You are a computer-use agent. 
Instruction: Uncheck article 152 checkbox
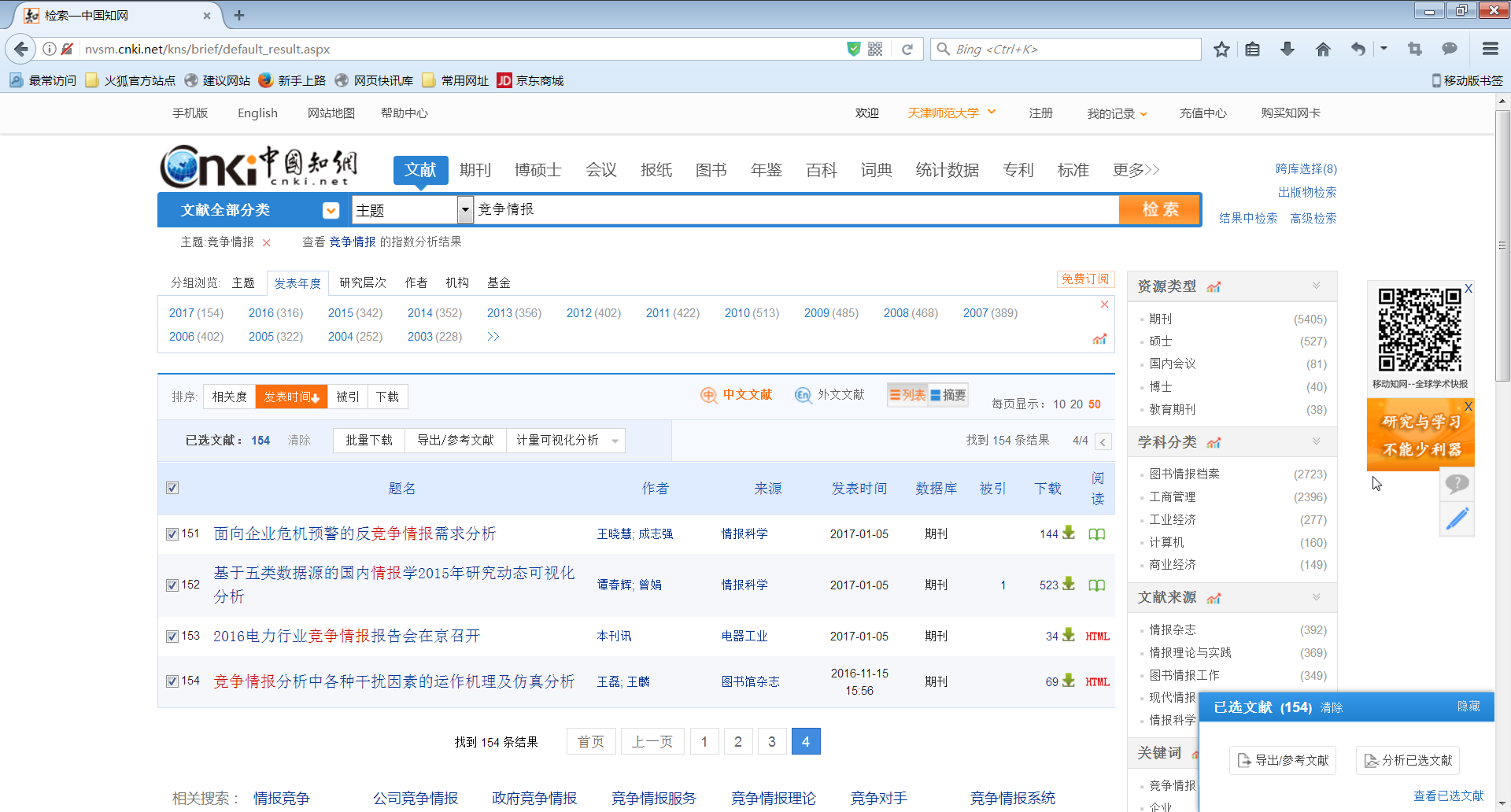(172, 585)
